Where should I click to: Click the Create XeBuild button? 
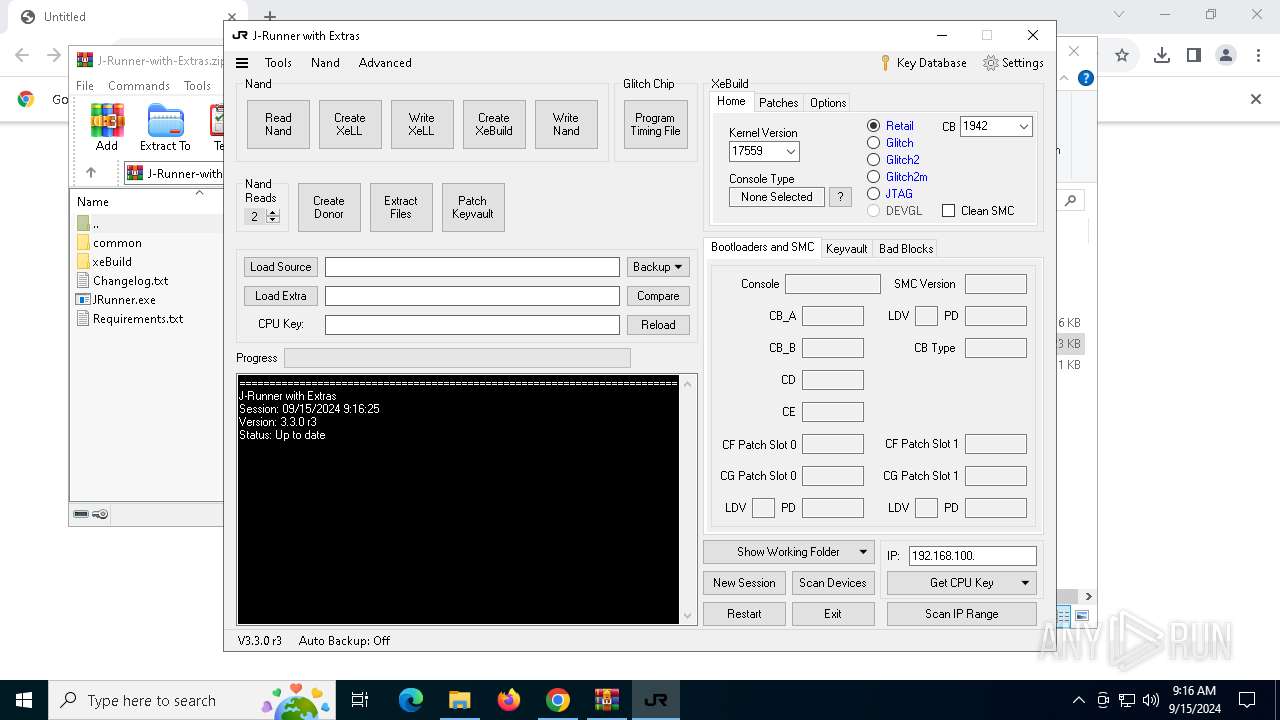pos(494,125)
